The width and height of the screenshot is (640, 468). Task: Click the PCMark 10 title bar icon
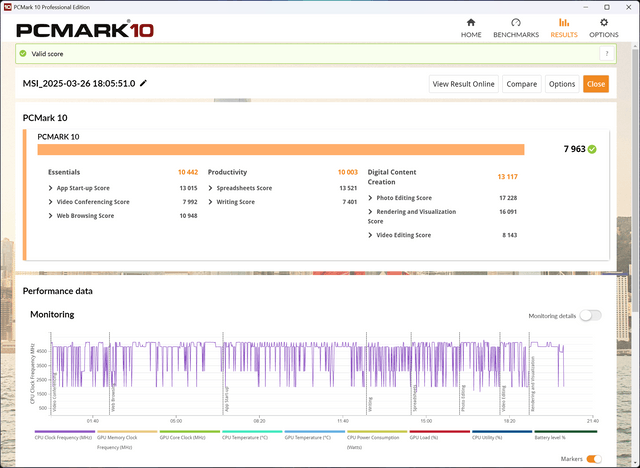click(x=7, y=7)
